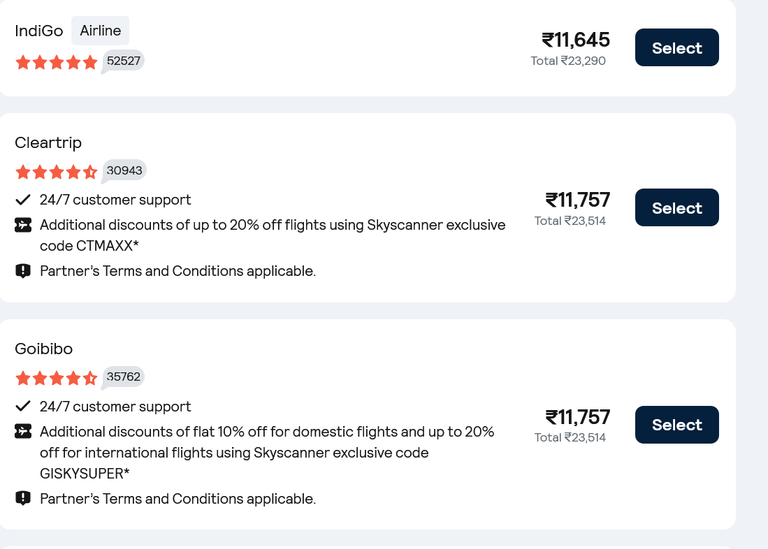Select the Cleartrip flight offer
The height and width of the screenshot is (549, 768).
pos(677,208)
